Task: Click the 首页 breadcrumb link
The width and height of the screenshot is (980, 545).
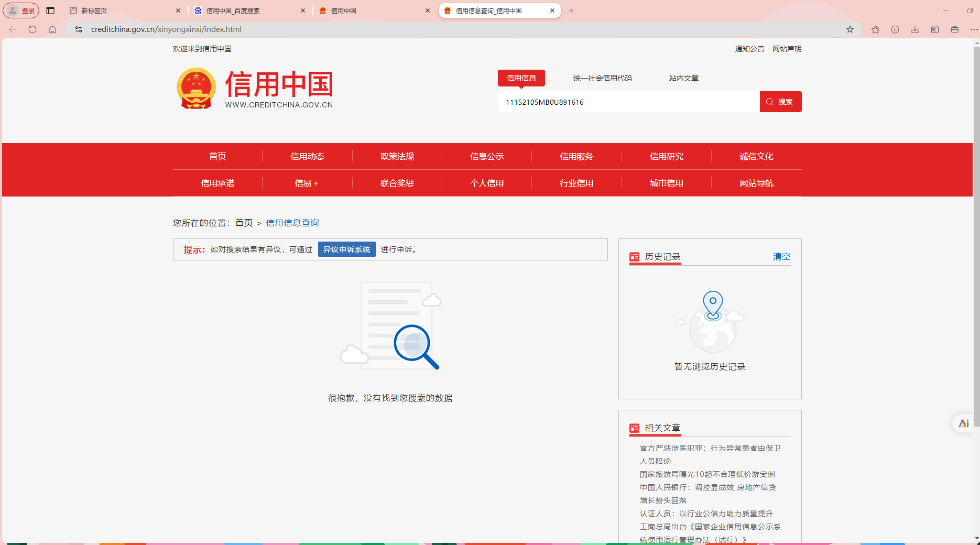Action: pyautogui.click(x=244, y=222)
